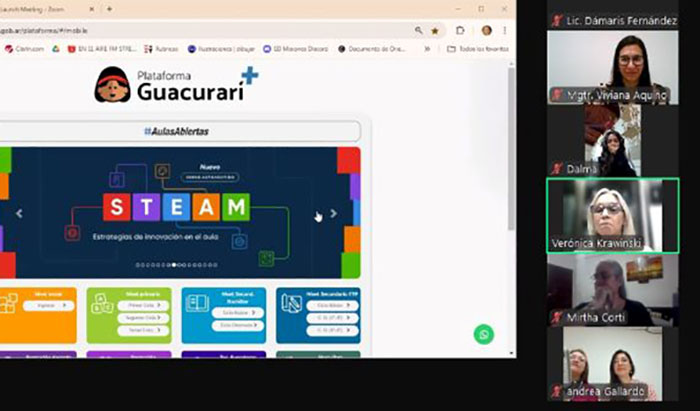This screenshot has width=700, height=411.
Task: Select the active carousel indicator dot
Action: click(x=174, y=265)
